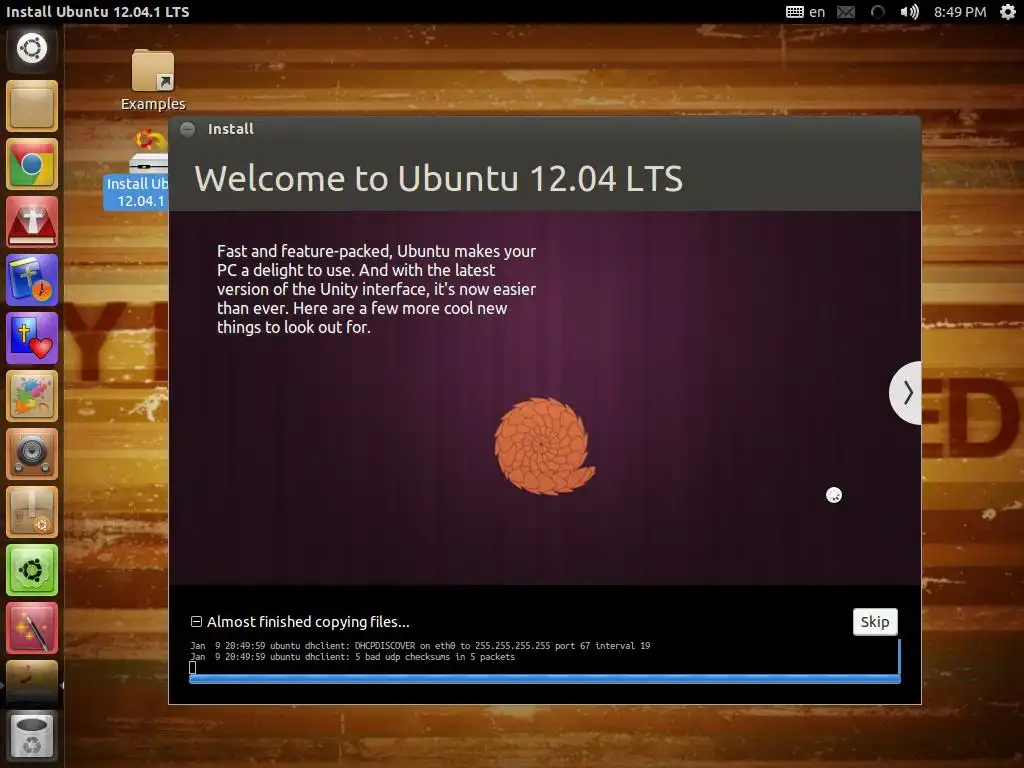The height and width of the screenshot is (768, 1024).
Task: Open the red Bible book launcher app
Action: point(31,223)
